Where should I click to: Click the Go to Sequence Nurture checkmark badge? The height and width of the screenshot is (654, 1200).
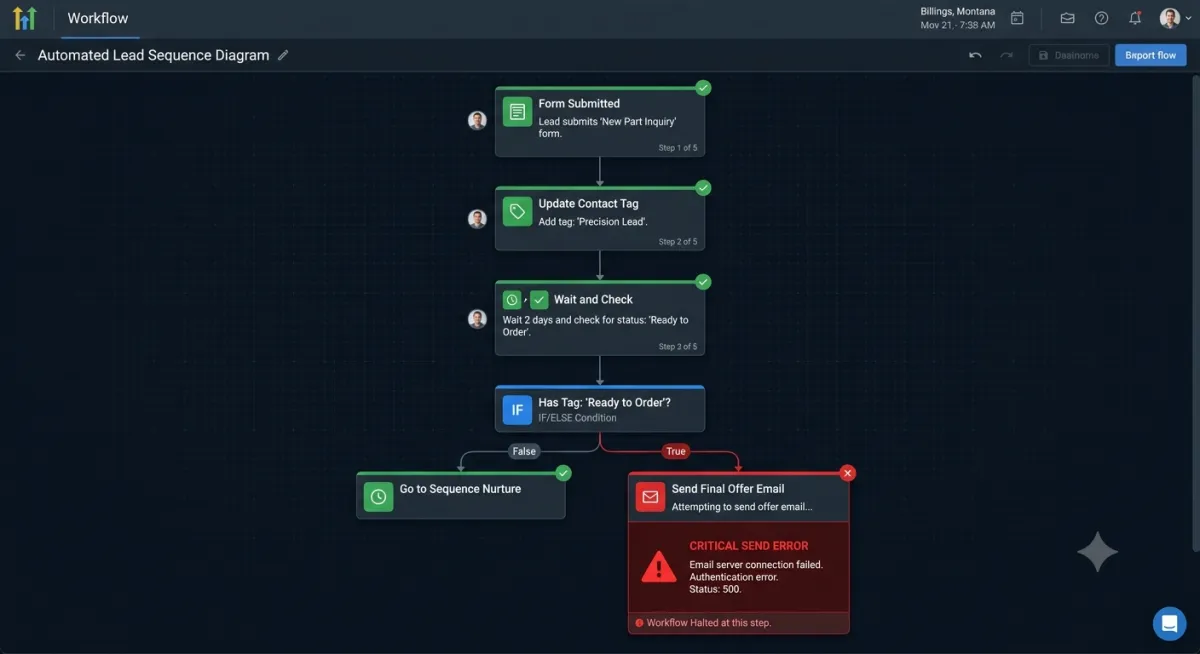click(563, 473)
